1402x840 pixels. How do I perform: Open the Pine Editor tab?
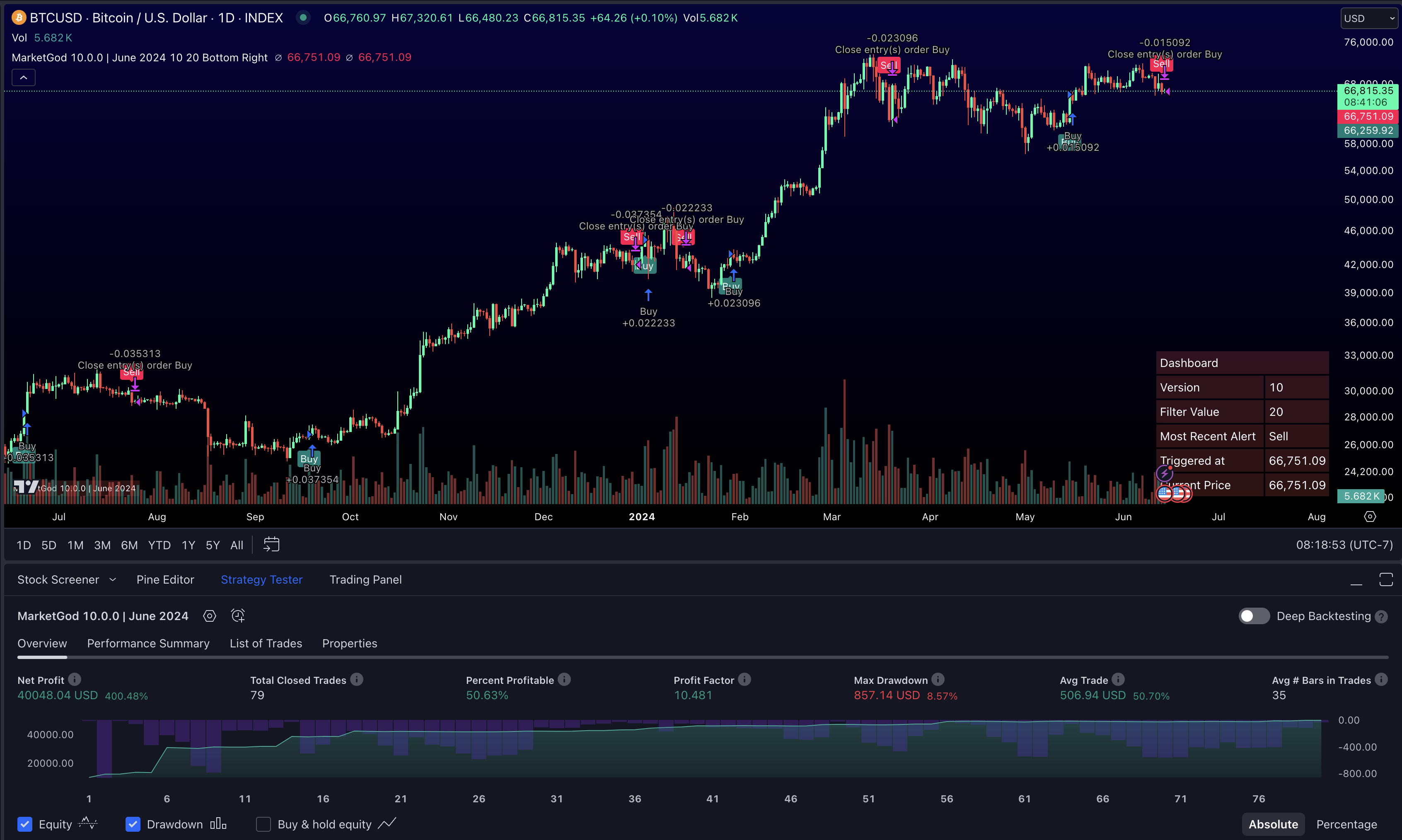coord(165,579)
